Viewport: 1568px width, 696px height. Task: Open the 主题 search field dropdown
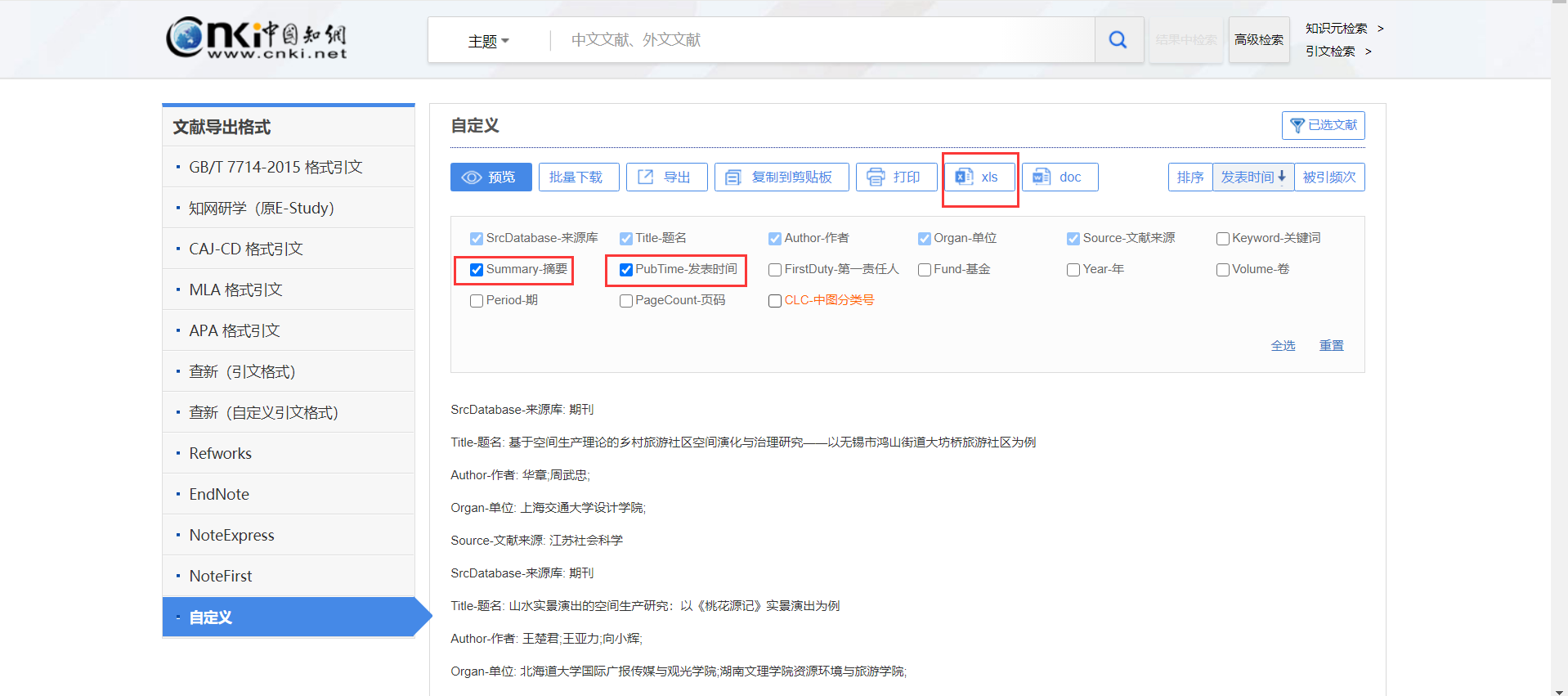pos(488,41)
